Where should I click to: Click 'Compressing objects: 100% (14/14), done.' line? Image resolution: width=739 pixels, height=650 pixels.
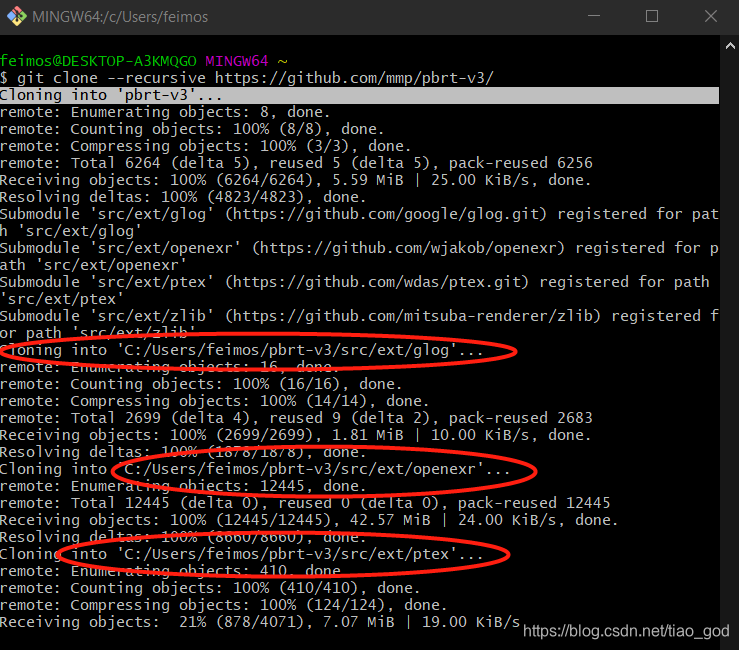(214, 401)
